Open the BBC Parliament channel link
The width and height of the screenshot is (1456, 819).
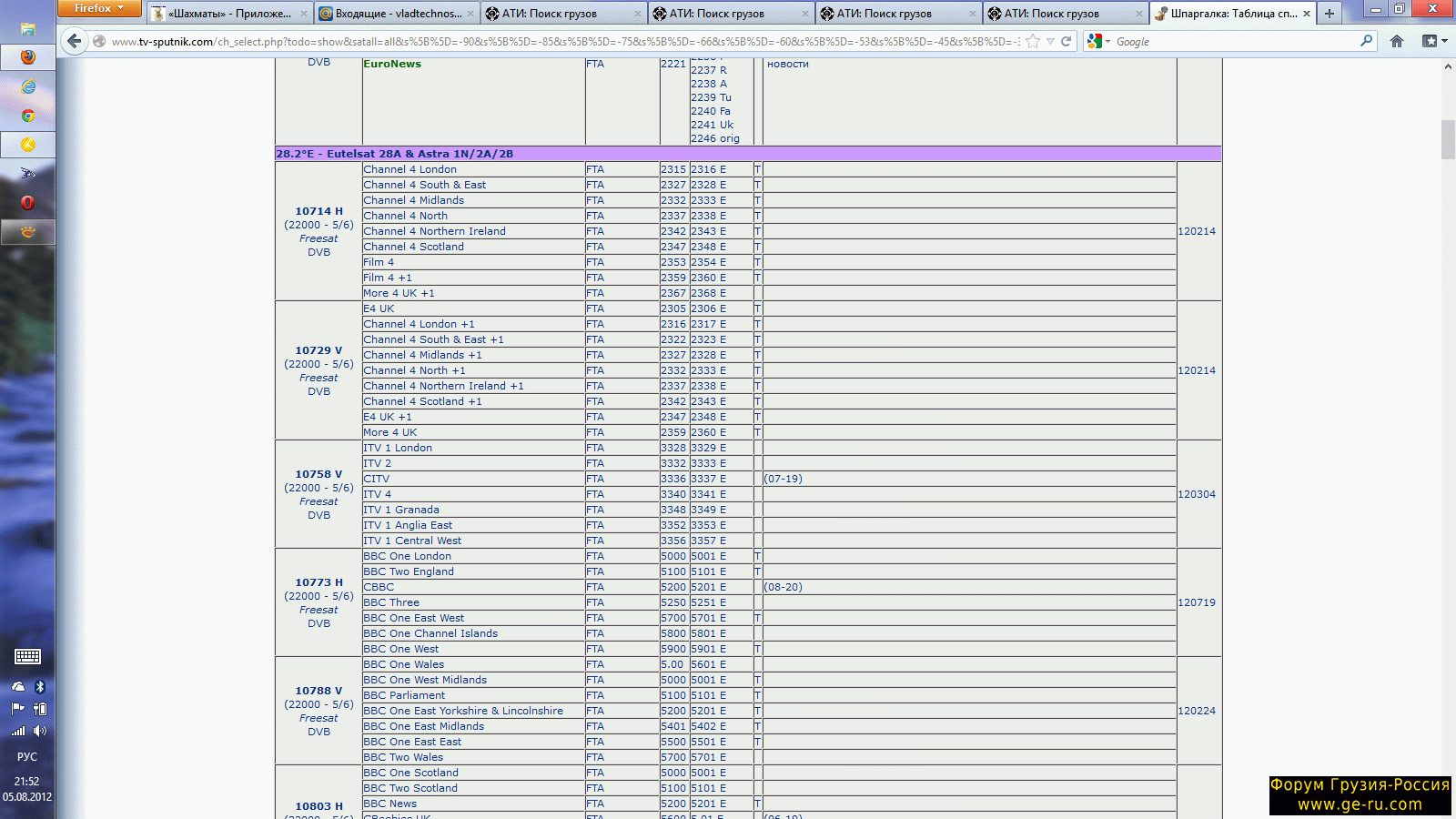pos(404,695)
